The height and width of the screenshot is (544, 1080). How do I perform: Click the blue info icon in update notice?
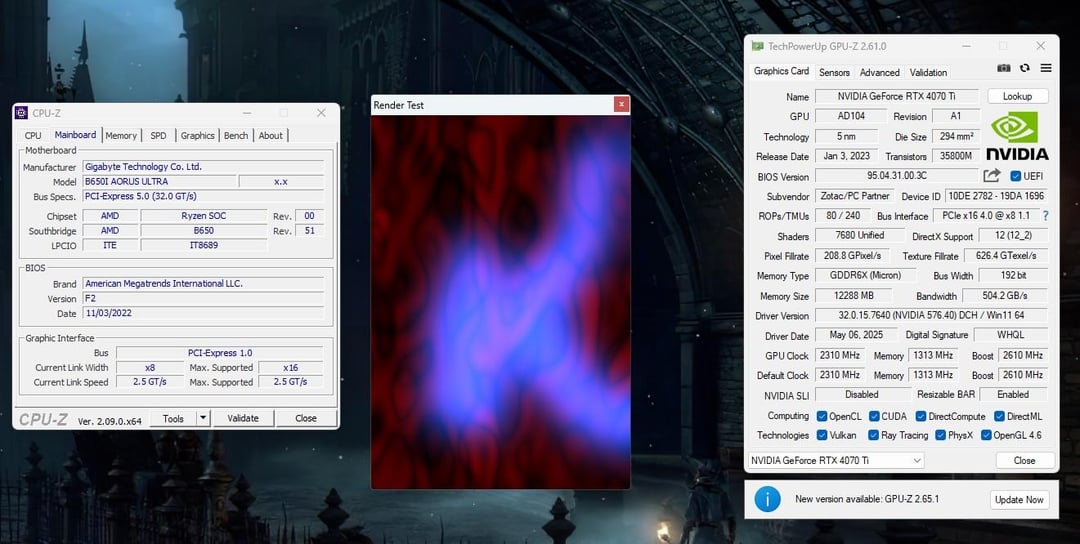767,499
